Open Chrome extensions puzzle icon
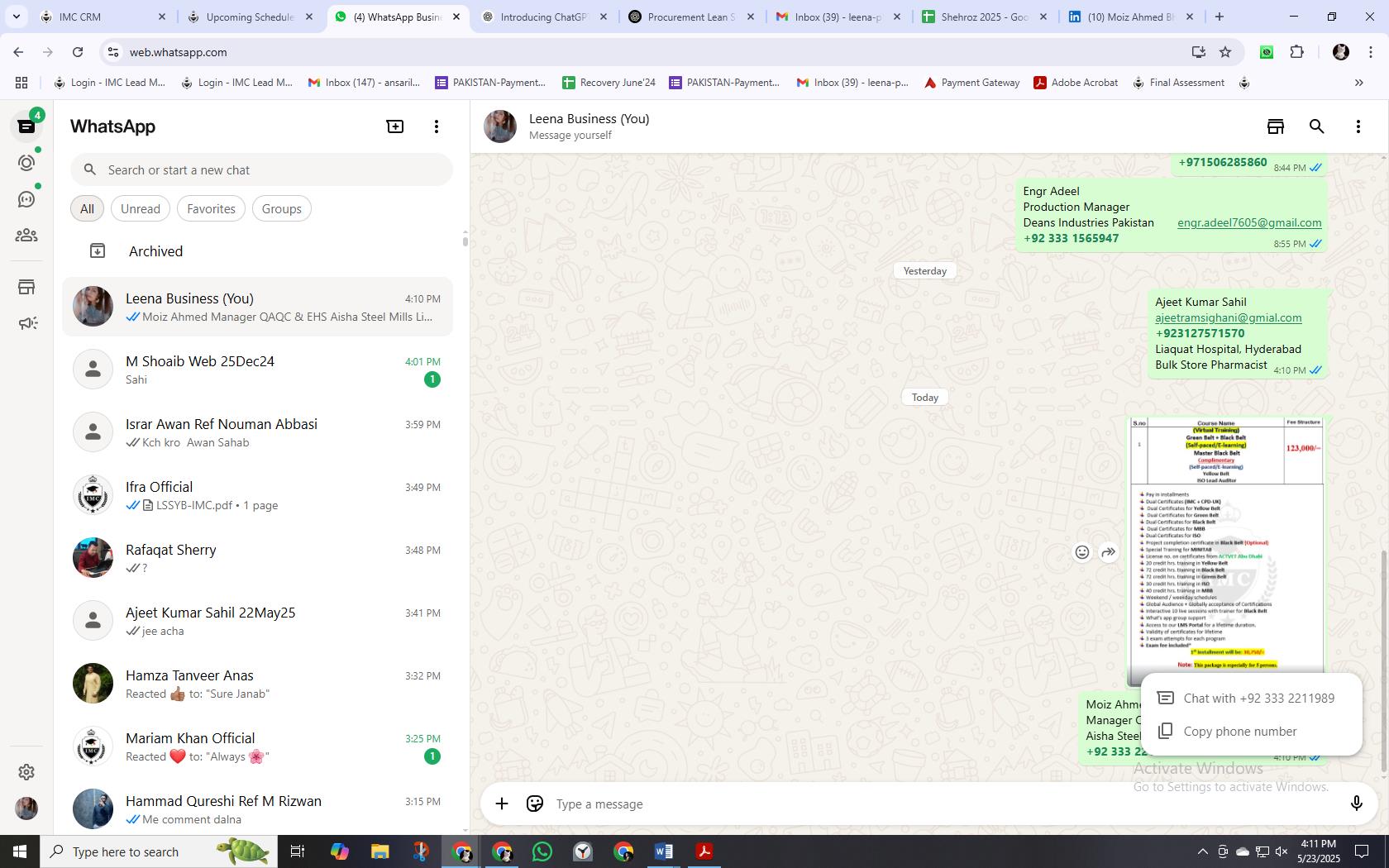The height and width of the screenshot is (868, 1389). click(1296, 52)
